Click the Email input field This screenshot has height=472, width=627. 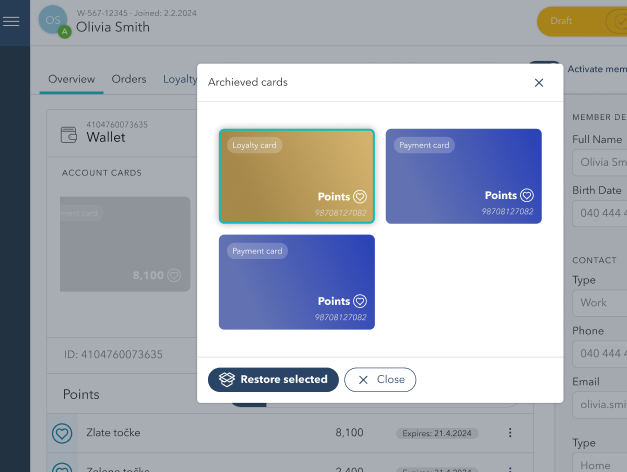pyautogui.click(x=599, y=405)
